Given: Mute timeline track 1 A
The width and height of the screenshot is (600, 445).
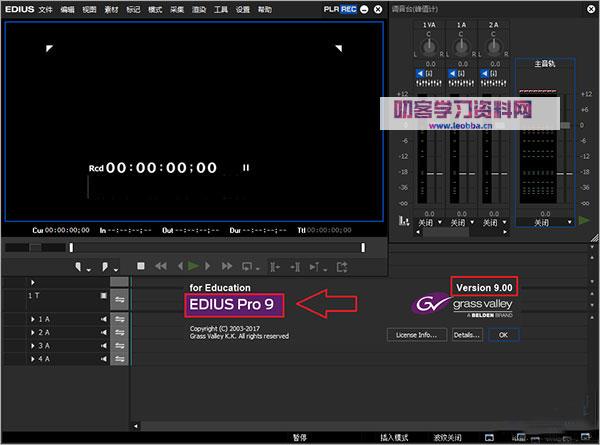Looking at the screenshot, I should click(x=103, y=319).
